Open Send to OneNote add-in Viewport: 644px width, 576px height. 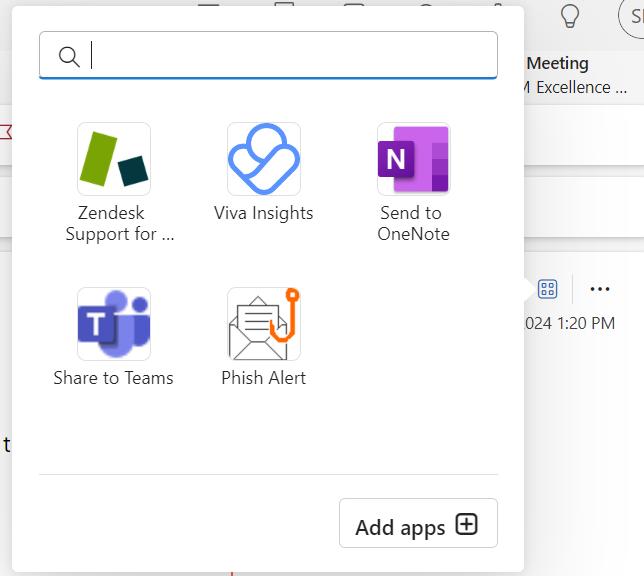pos(414,159)
